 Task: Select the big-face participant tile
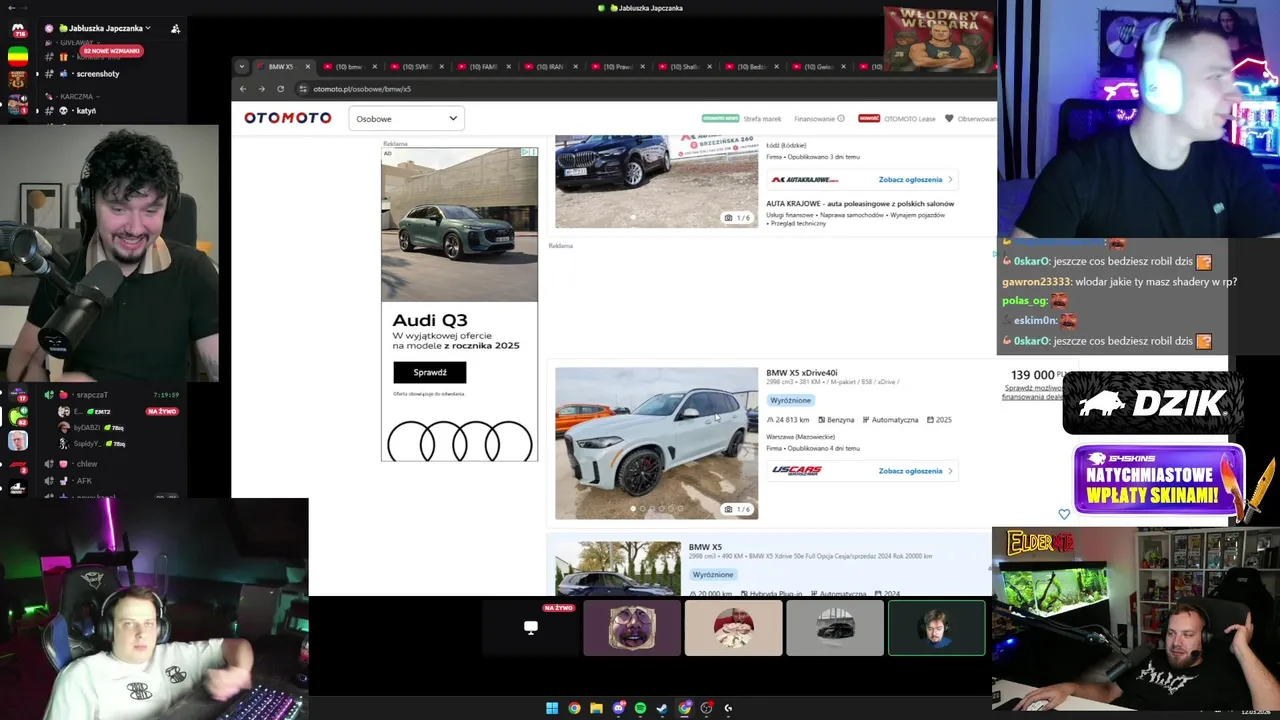tap(632, 627)
